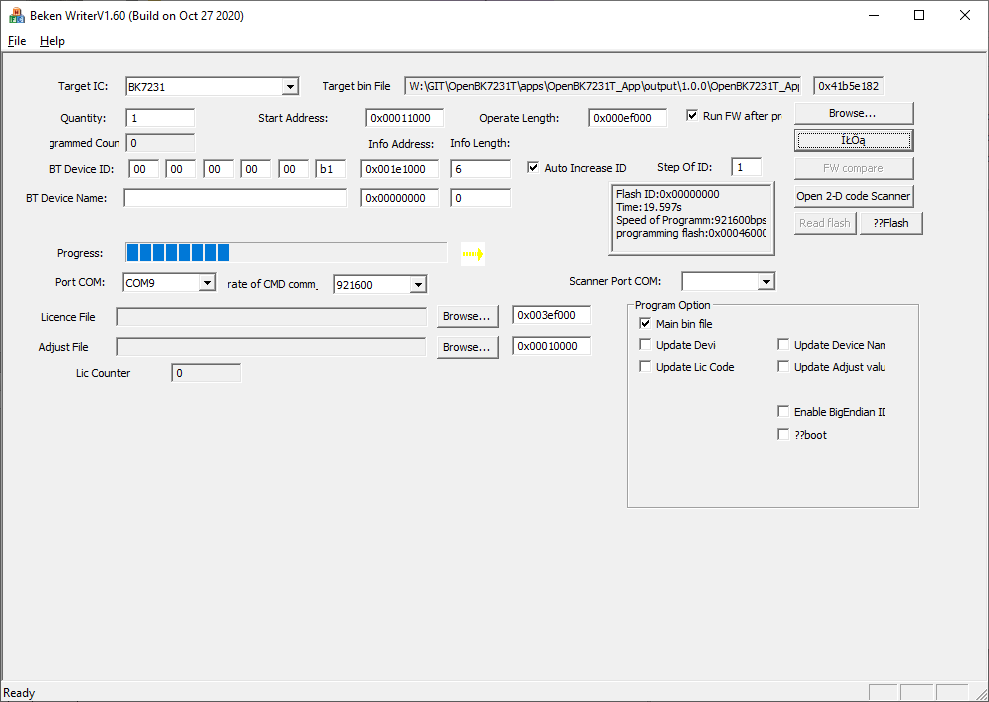Click the yellow arrow progress indicator icon
The height and width of the screenshot is (702, 989).
coord(473,254)
